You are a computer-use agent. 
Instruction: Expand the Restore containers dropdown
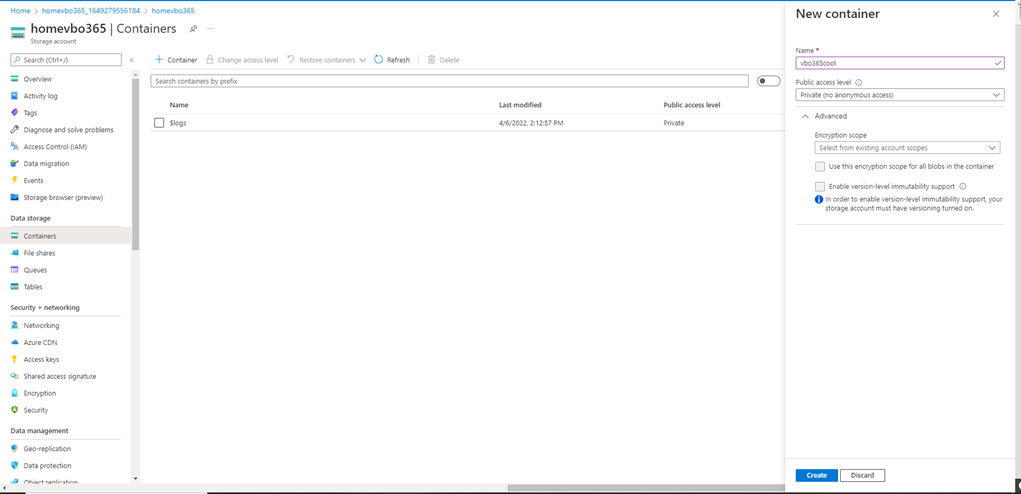[x=326, y=60]
